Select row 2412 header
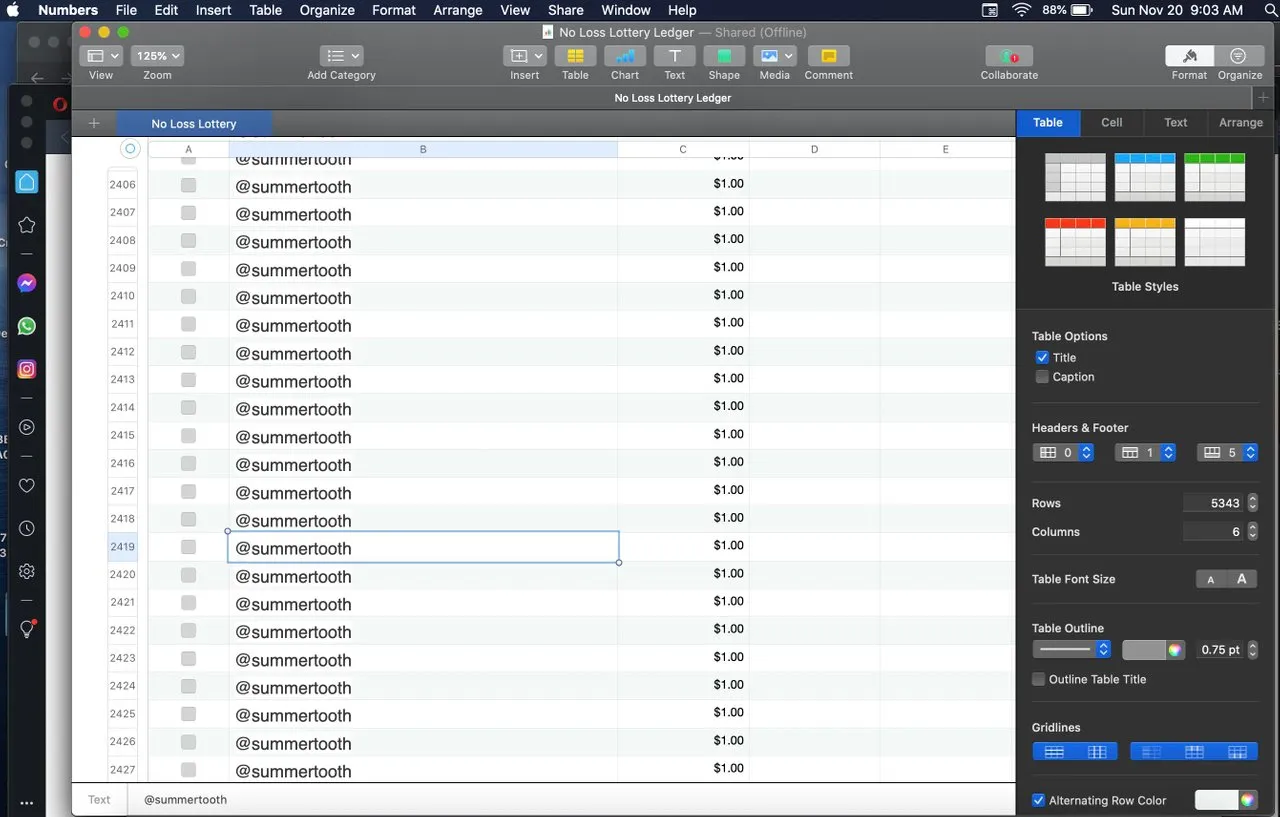The width and height of the screenshot is (1280, 817). click(122, 352)
